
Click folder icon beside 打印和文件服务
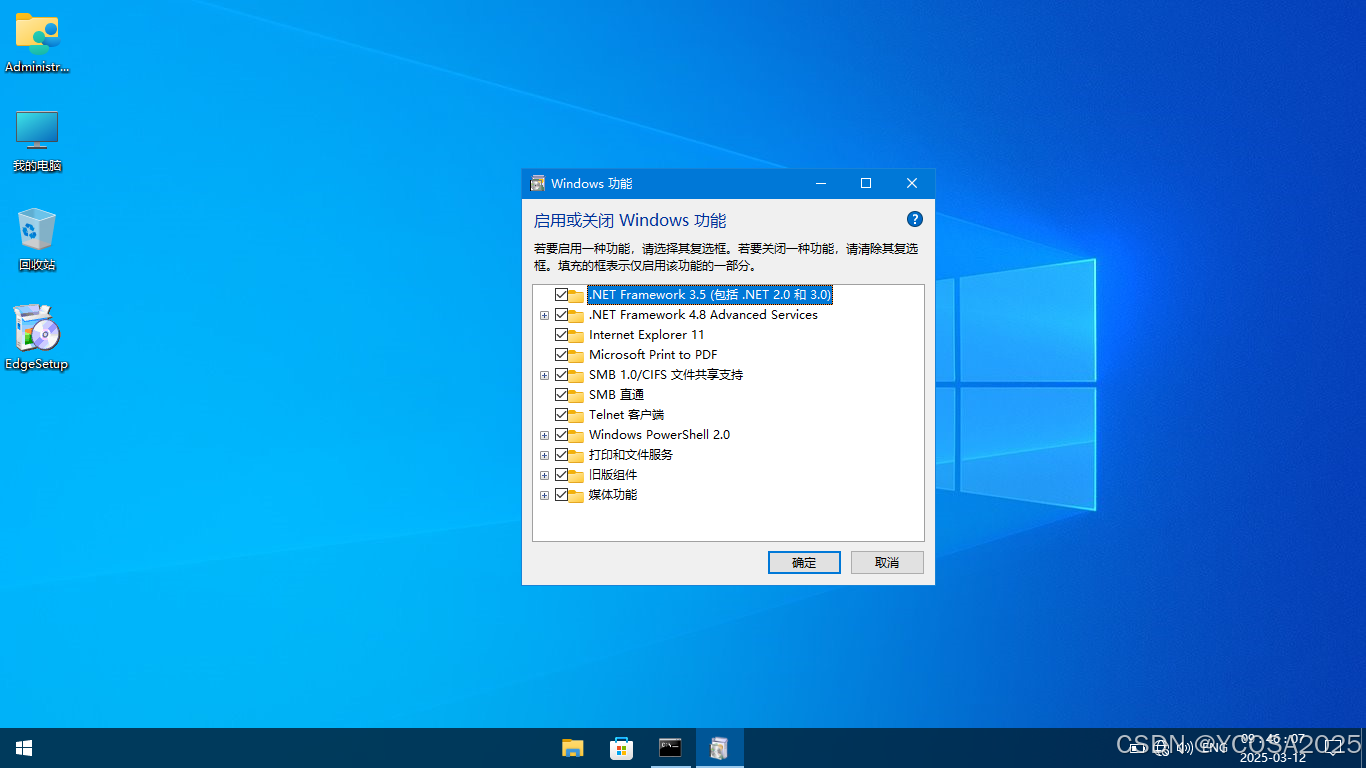577,455
